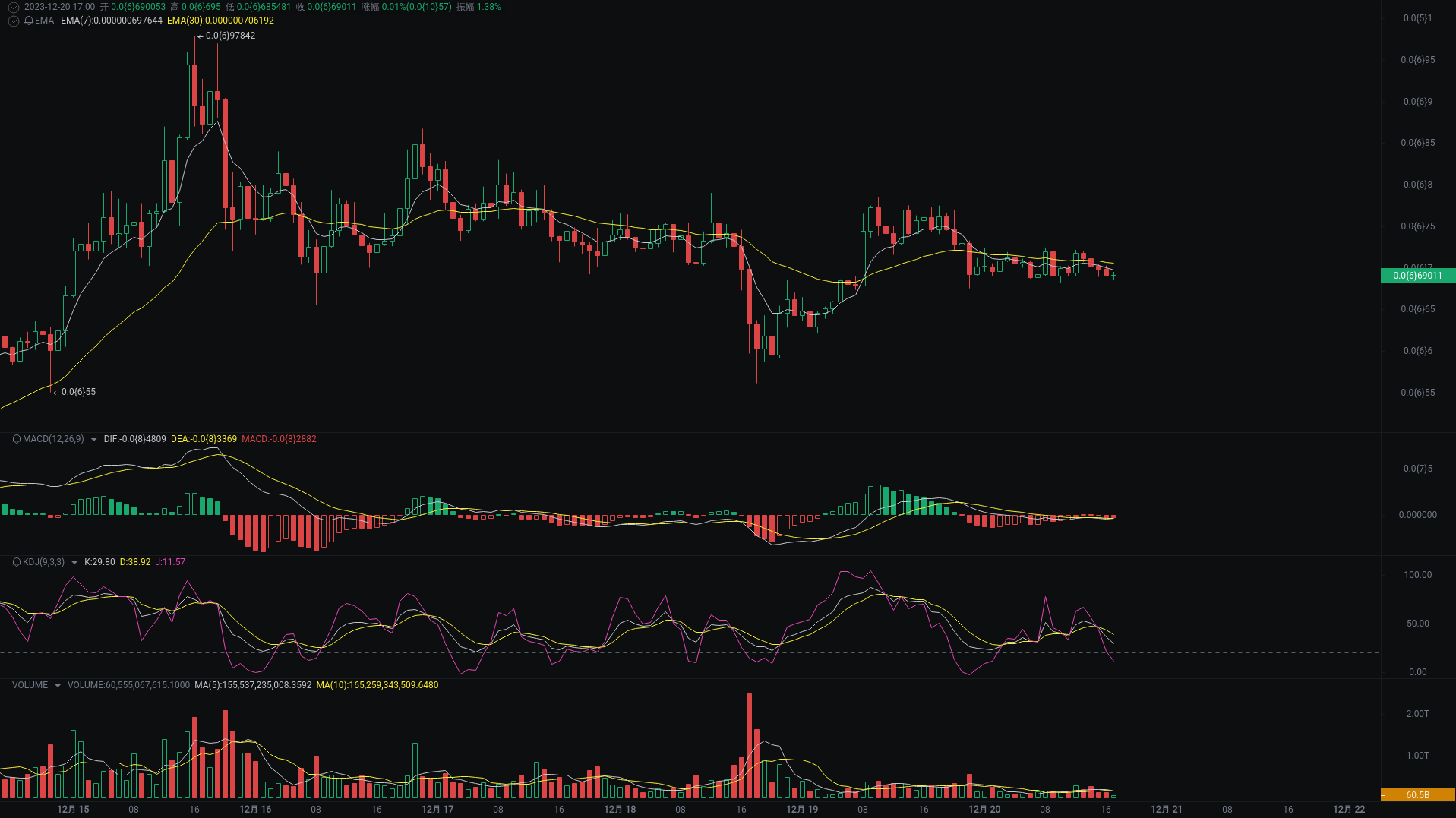Click the open price 0.0{6}690053
1456x818 pixels.
(138, 7)
